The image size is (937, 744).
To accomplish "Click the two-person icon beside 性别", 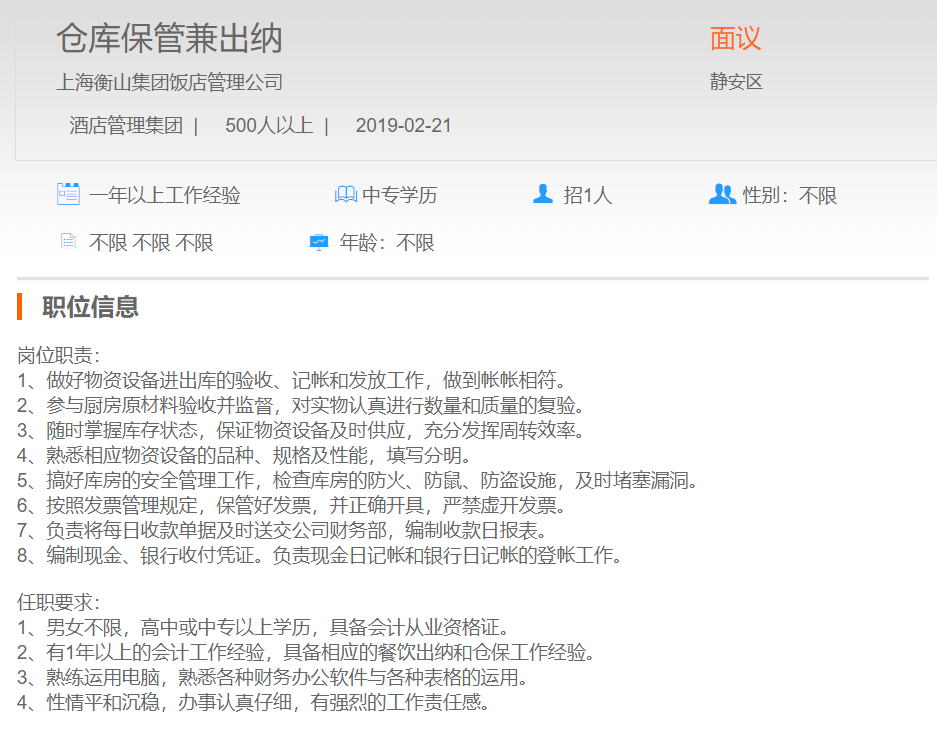I will tap(722, 194).
